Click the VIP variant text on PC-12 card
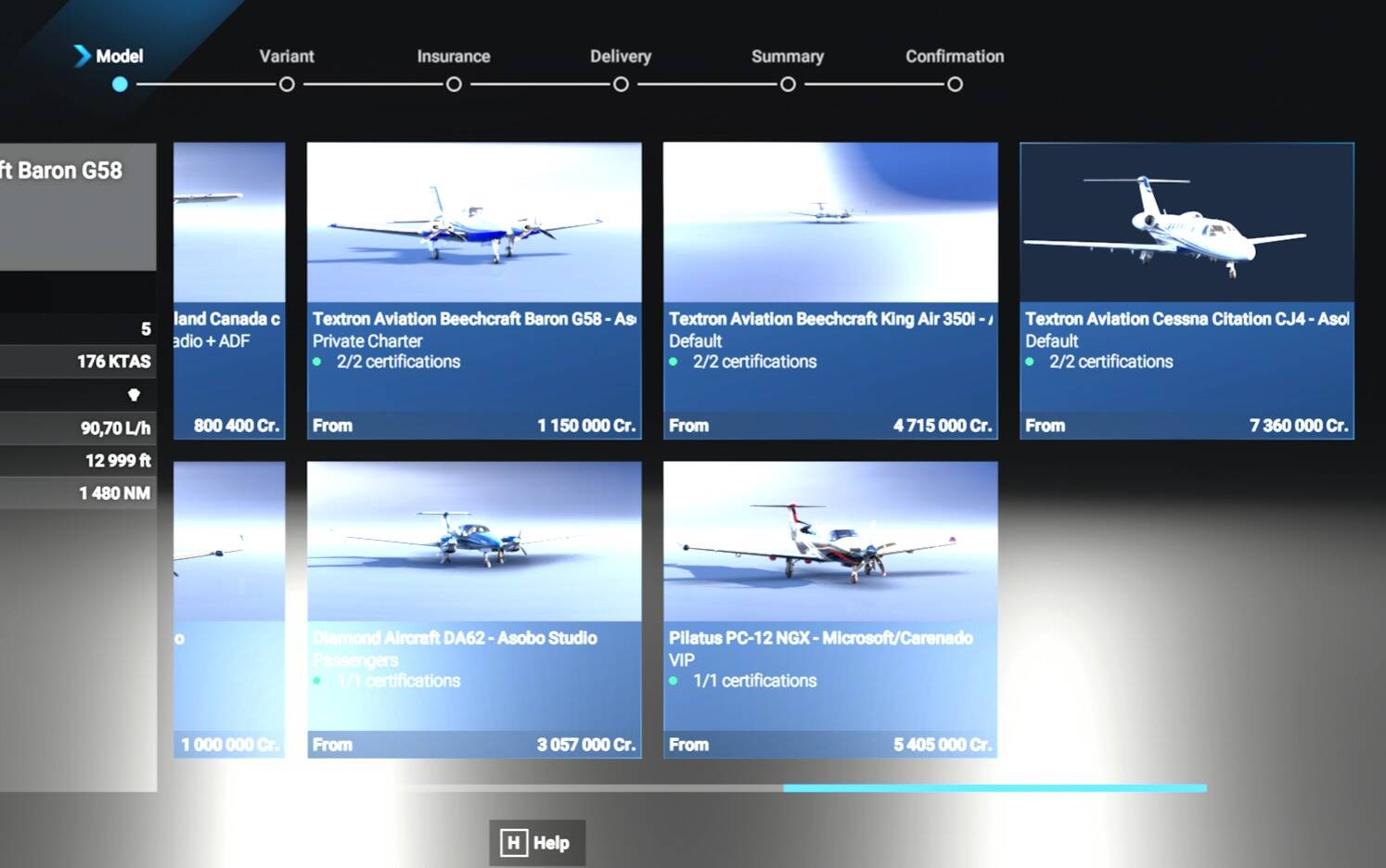Image resolution: width=1386 pixels, height=868 pixels. tap(682, 660)
